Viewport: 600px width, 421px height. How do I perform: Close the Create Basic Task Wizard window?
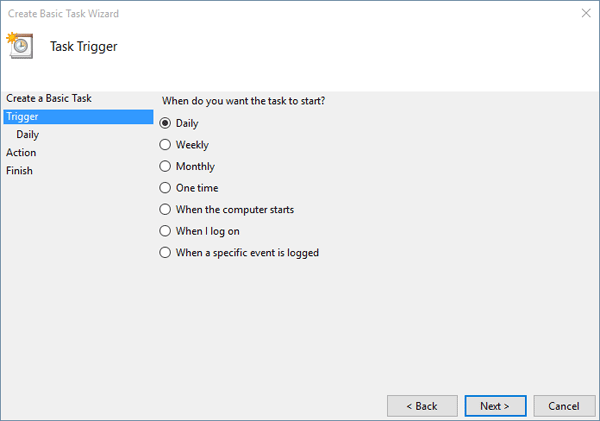pos(583,13)
